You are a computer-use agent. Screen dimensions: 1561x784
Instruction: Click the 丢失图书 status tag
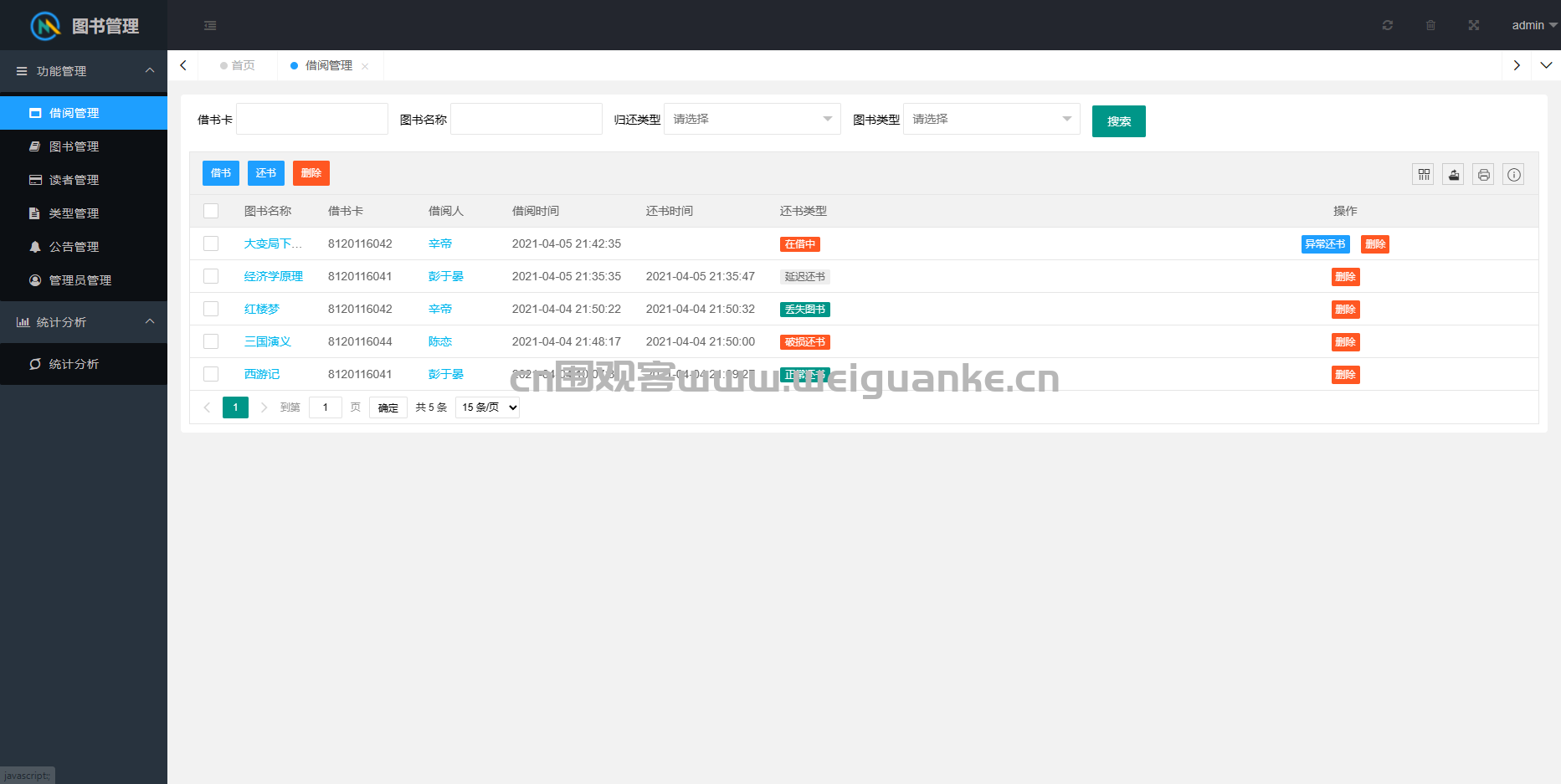coord(805,310)
